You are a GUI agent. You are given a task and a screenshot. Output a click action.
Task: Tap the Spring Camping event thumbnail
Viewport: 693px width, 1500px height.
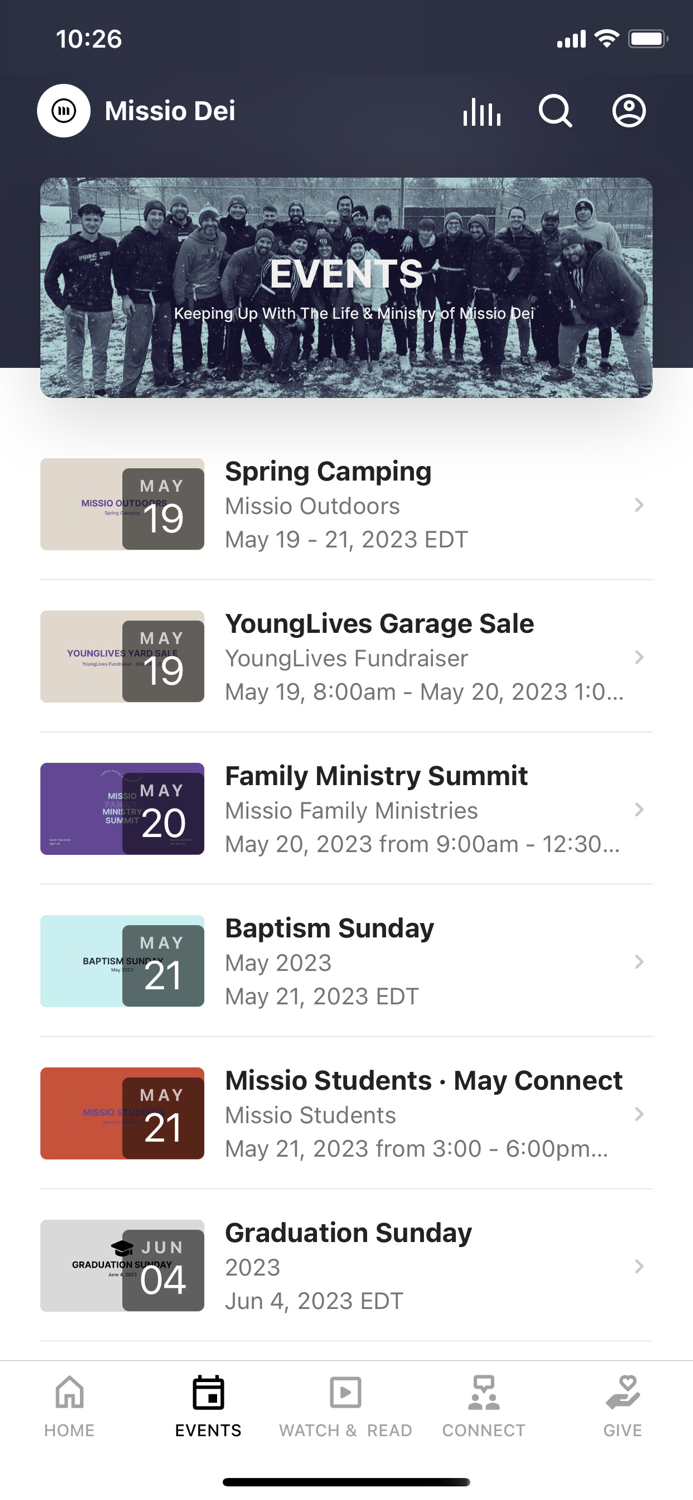point(122,505)
